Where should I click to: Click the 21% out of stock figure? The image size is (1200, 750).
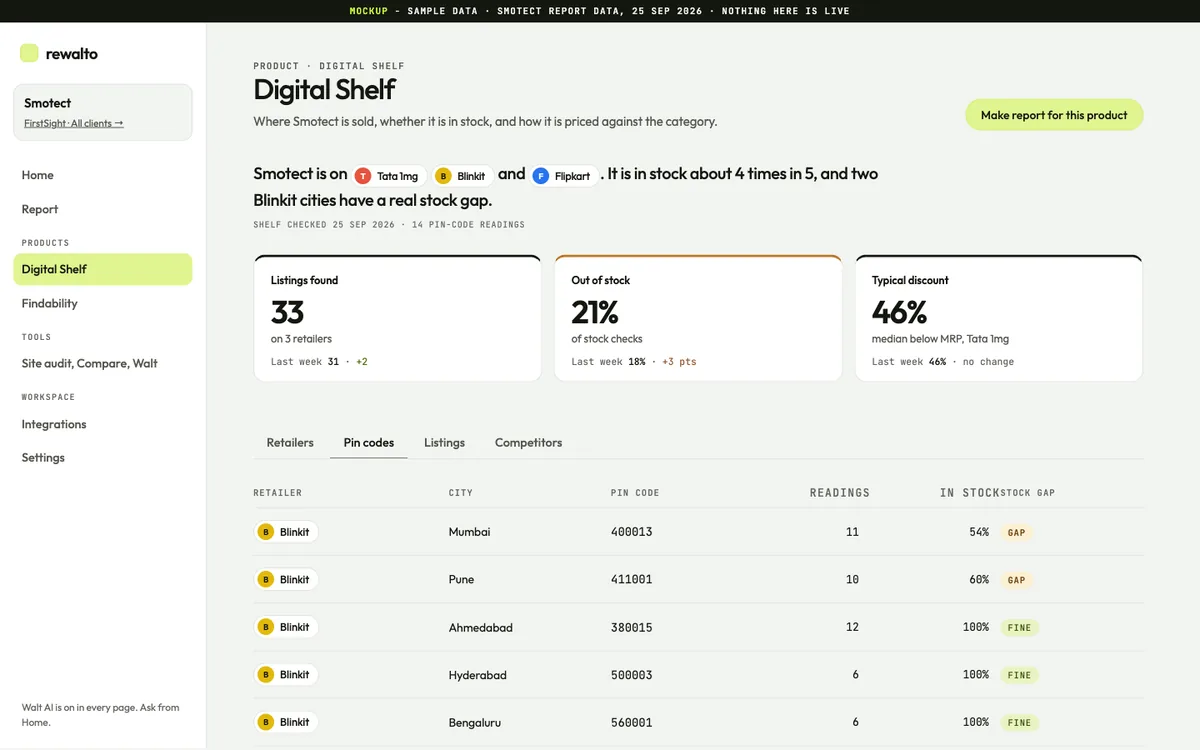[x=595, y=313]
